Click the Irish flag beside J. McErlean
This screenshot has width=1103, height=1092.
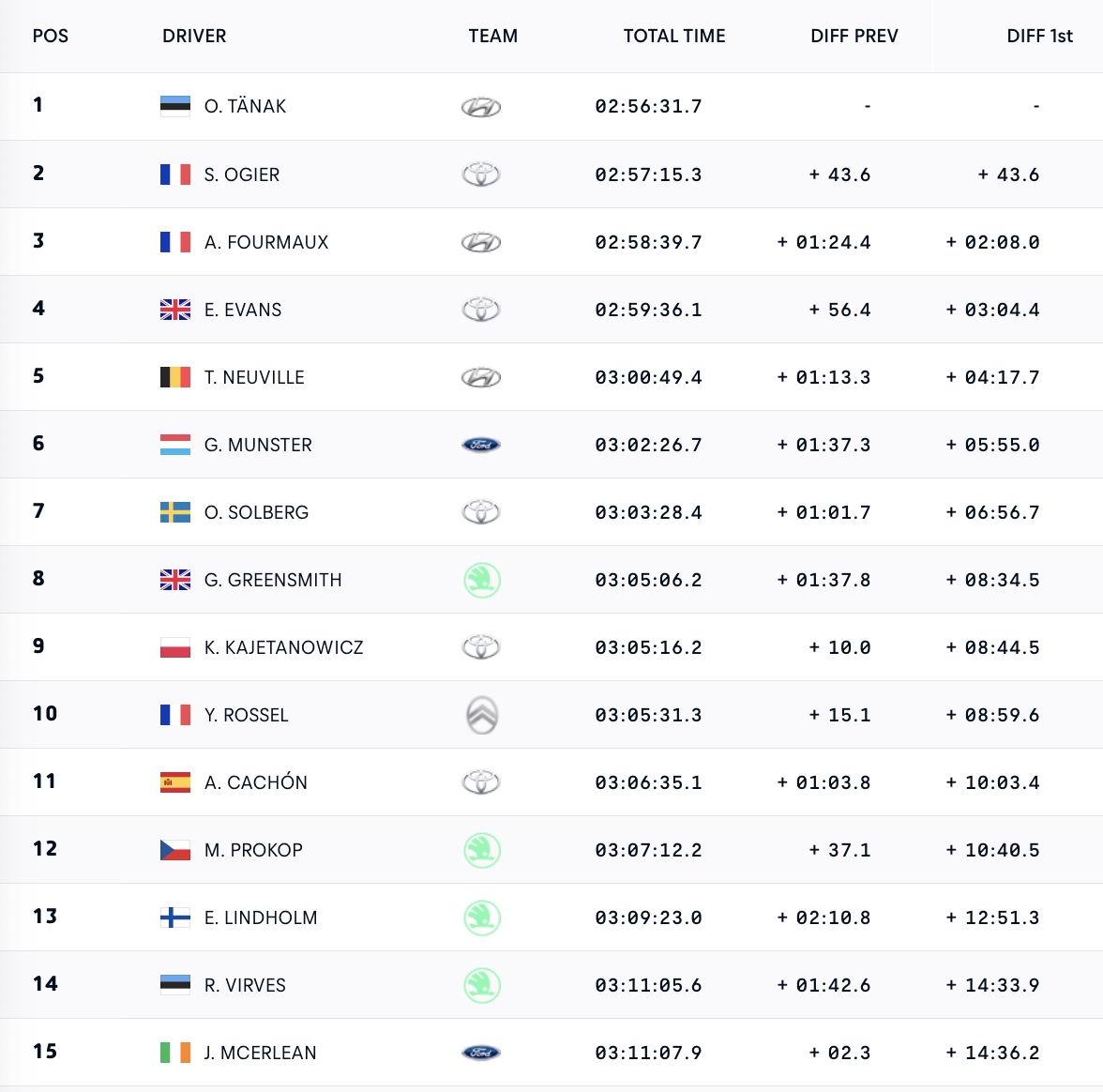pyautogui.click(x=175, y=1053)
